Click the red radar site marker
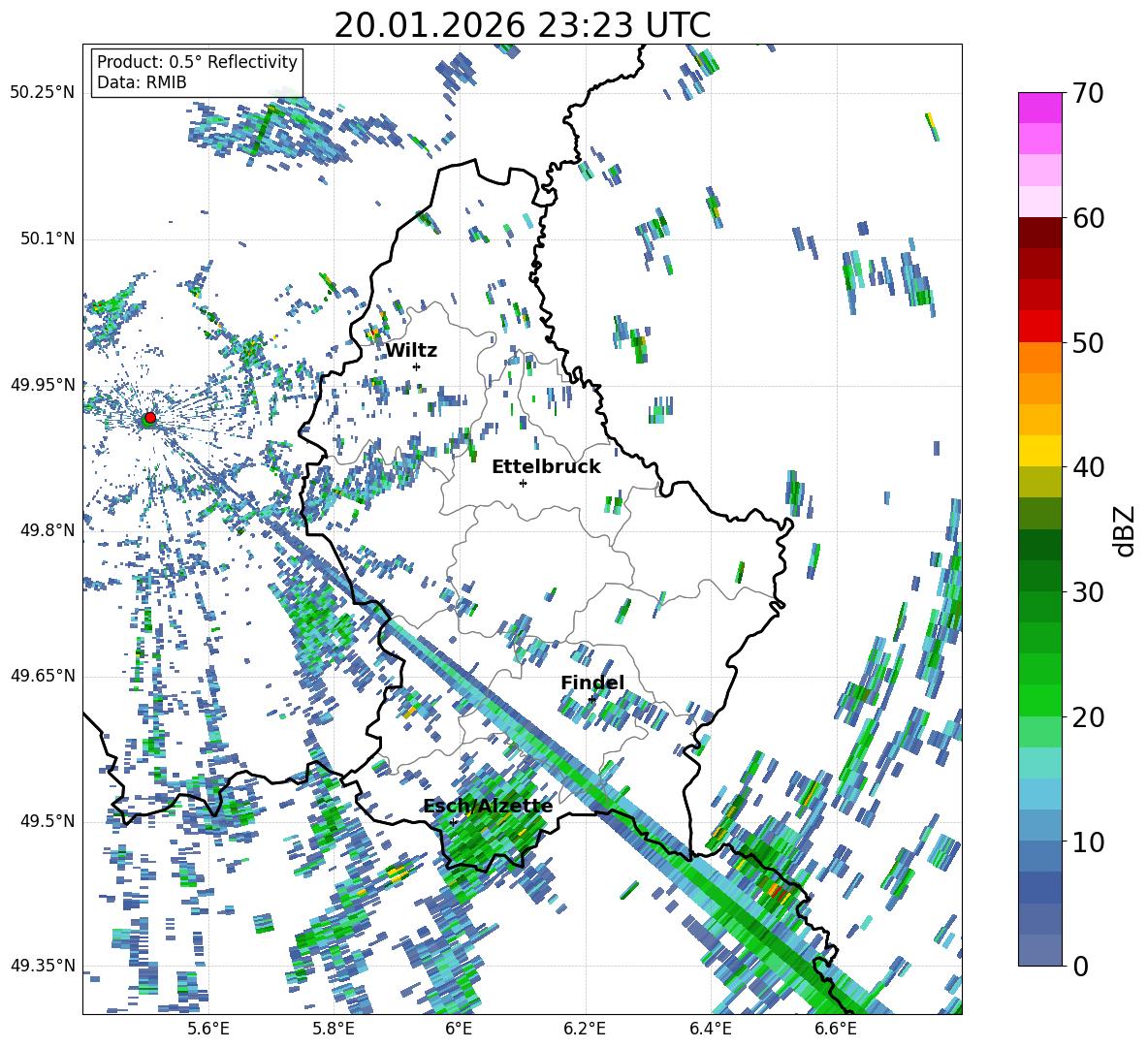This screenshot has height=1048, width=1148. coord(149,418)
